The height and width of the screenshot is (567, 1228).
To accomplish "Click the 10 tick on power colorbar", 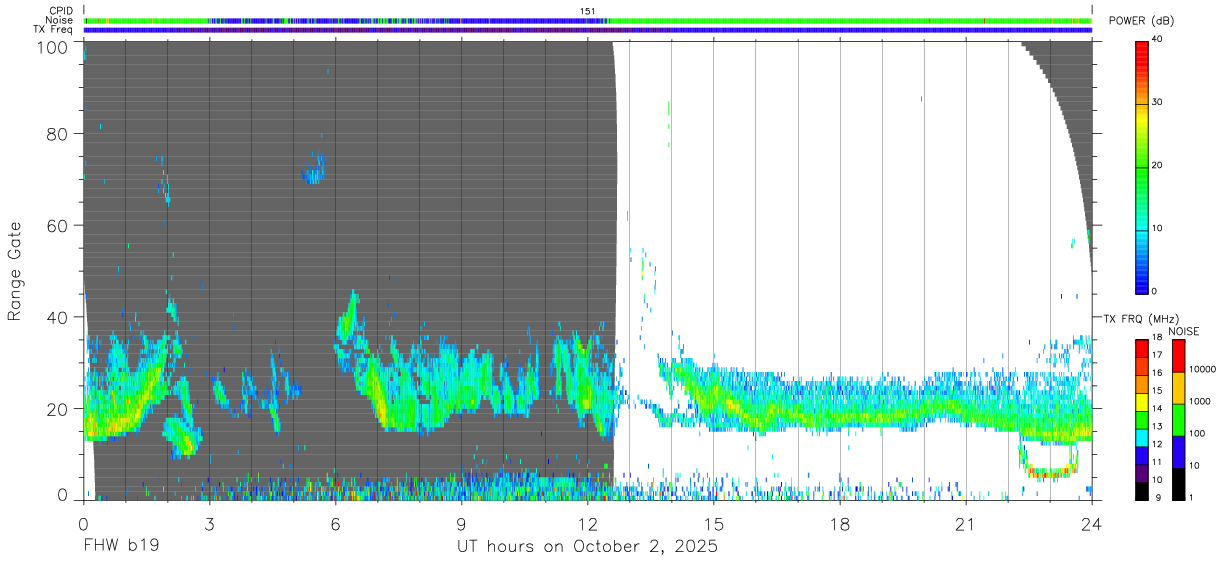I will (x=1156, y=228).
